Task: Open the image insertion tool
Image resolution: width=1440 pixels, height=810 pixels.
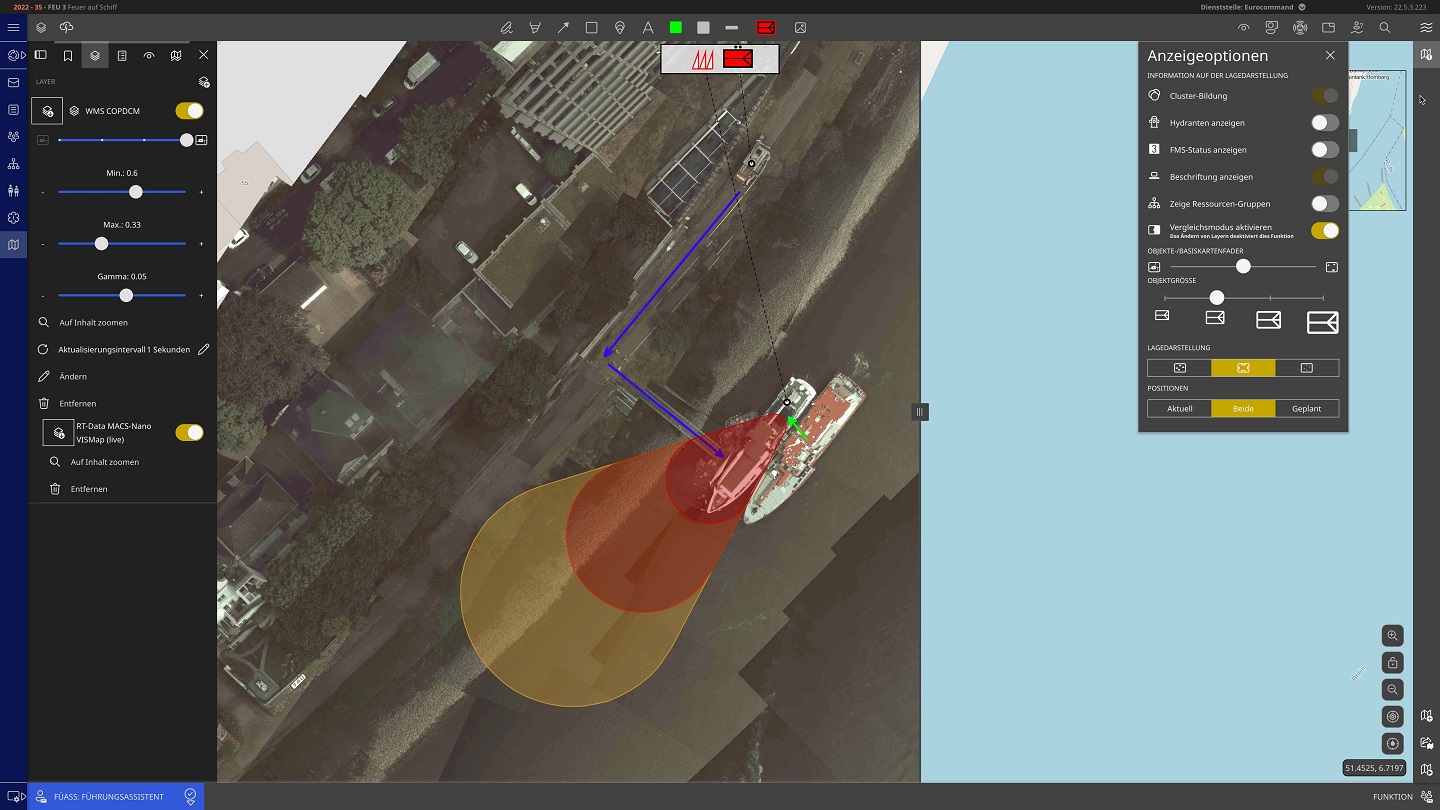Action: click(799, 27)
